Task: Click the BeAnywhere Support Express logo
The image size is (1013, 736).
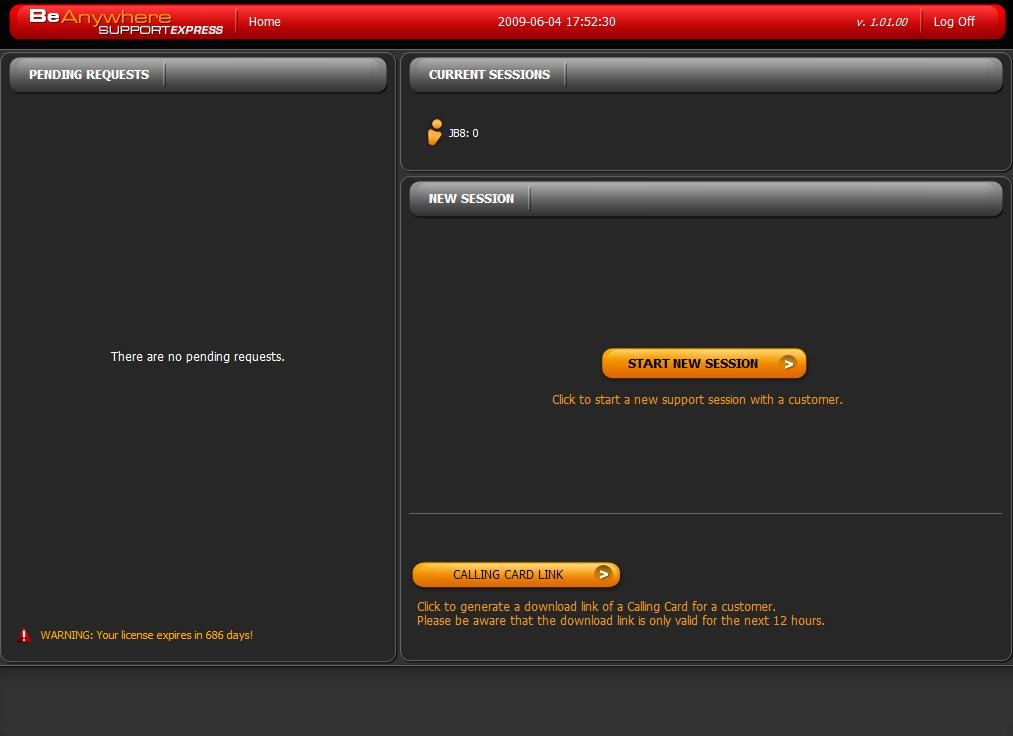Action: 125,22
